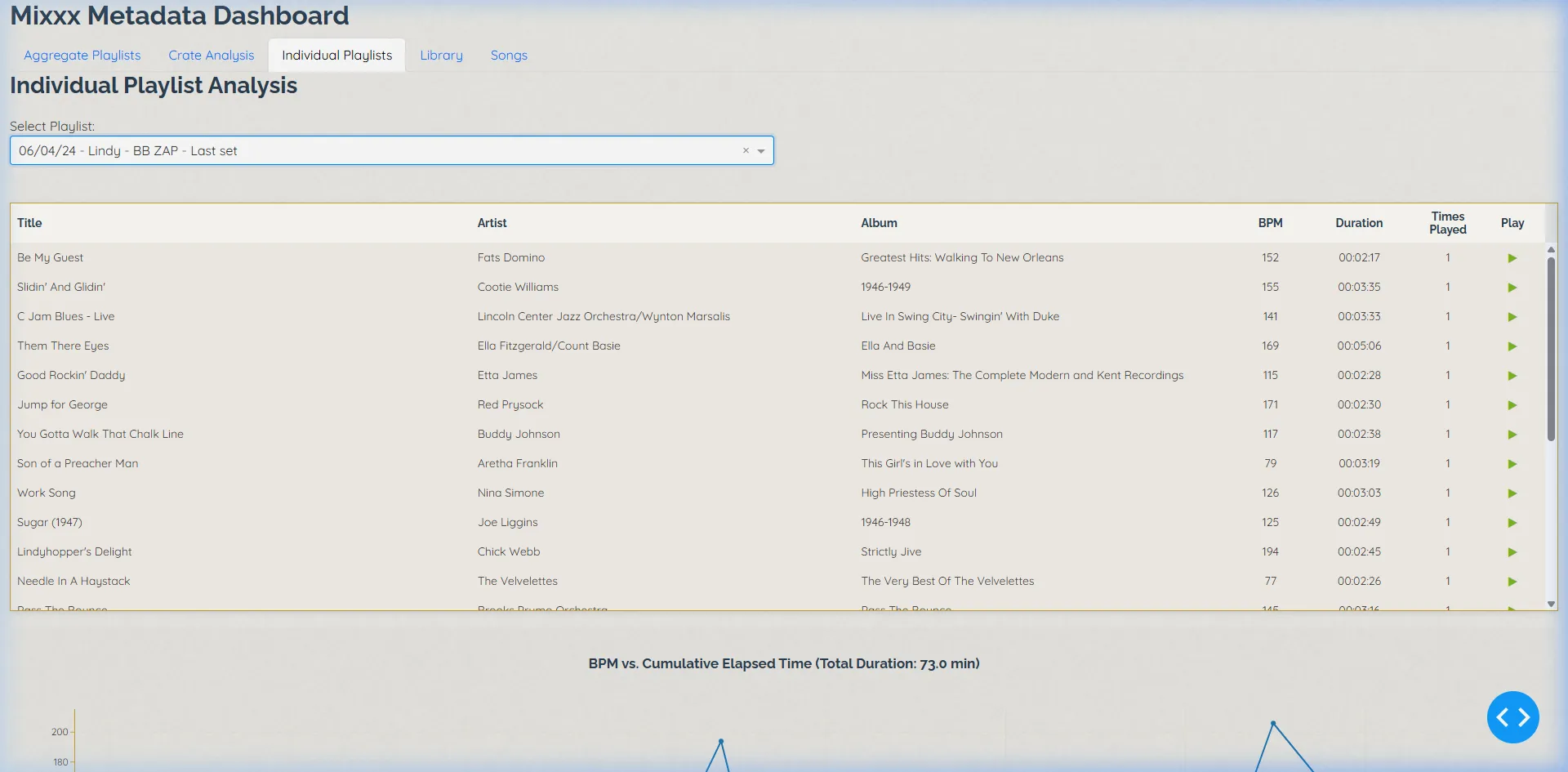The height and width of the screenshot is (772, 1568).
Task: Click duration 00:05:06
Action: 1359,346
